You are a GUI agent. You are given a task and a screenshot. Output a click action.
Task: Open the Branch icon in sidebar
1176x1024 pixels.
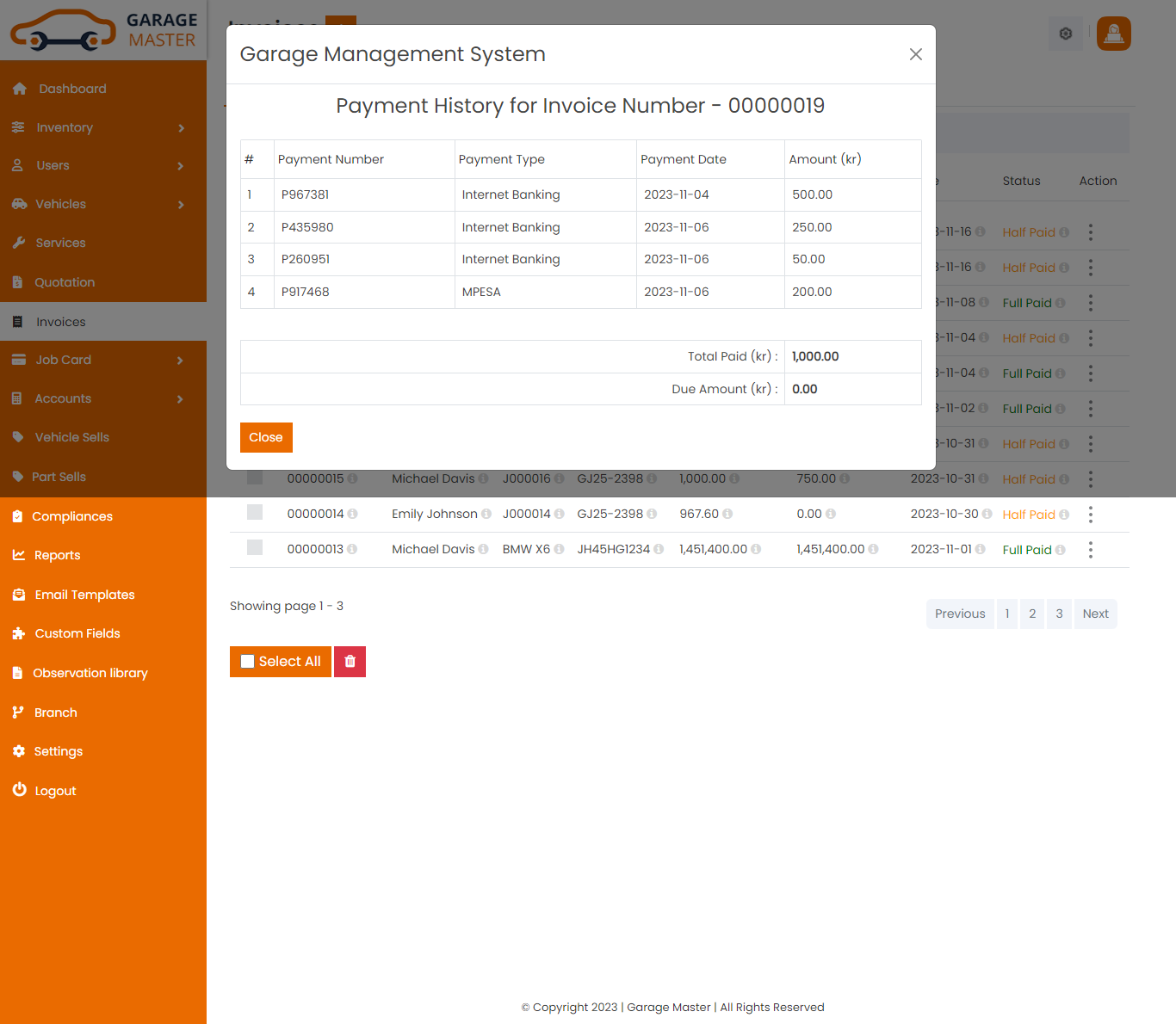[x=20, y=712]
